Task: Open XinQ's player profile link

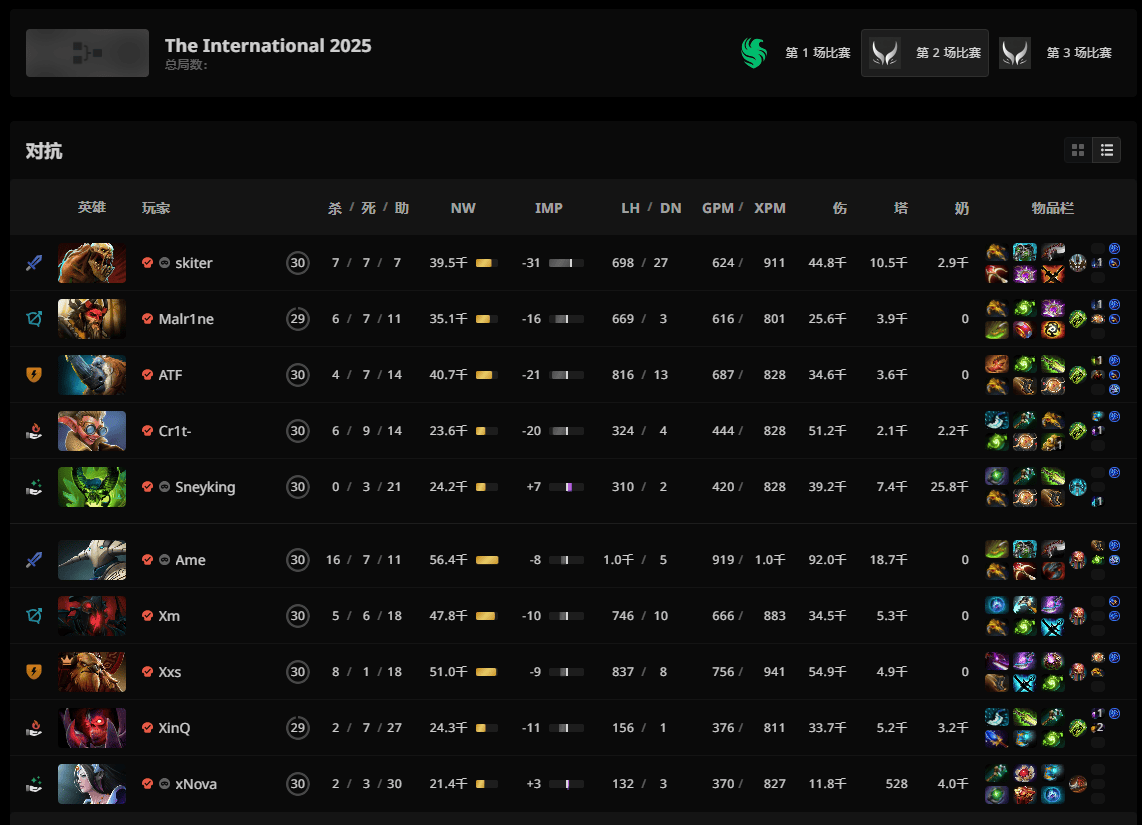Action: coord(174,728)
